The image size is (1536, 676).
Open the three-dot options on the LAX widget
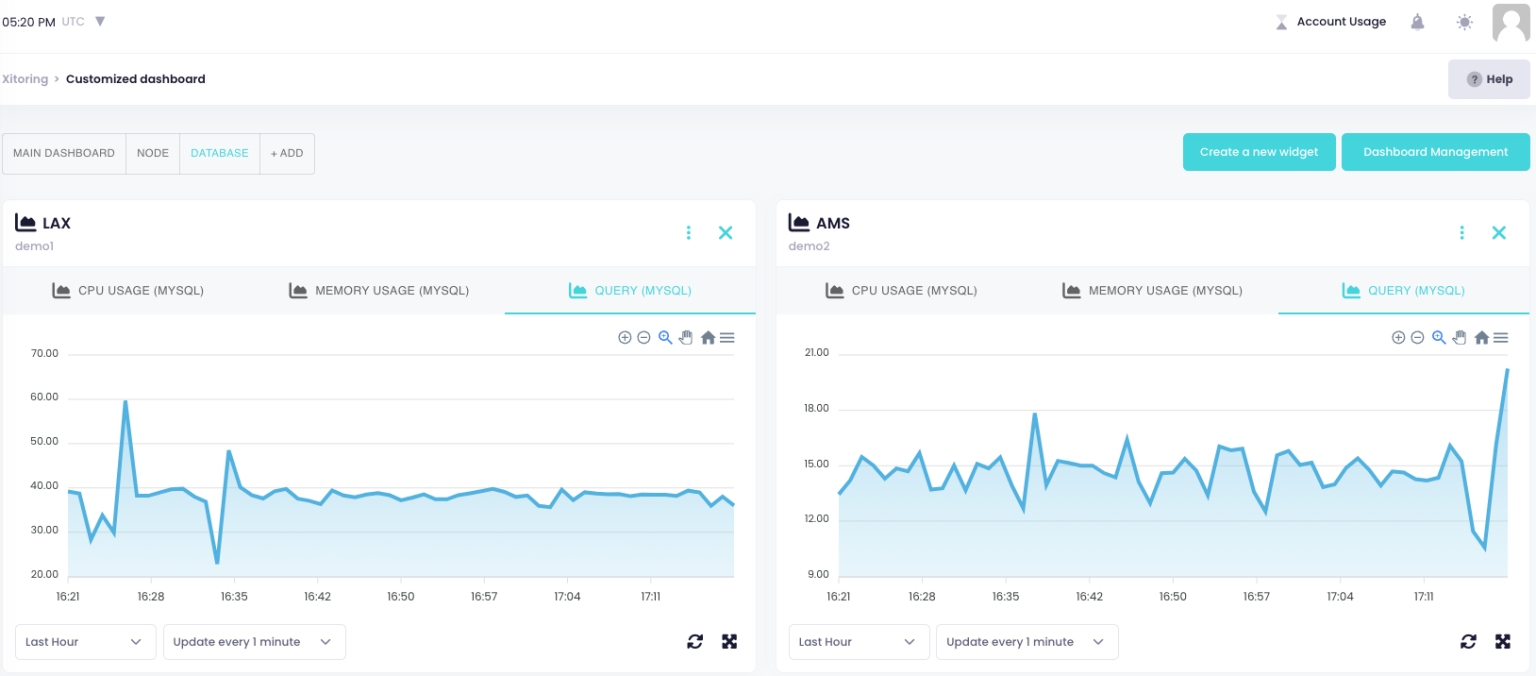(x=688, y=232)
